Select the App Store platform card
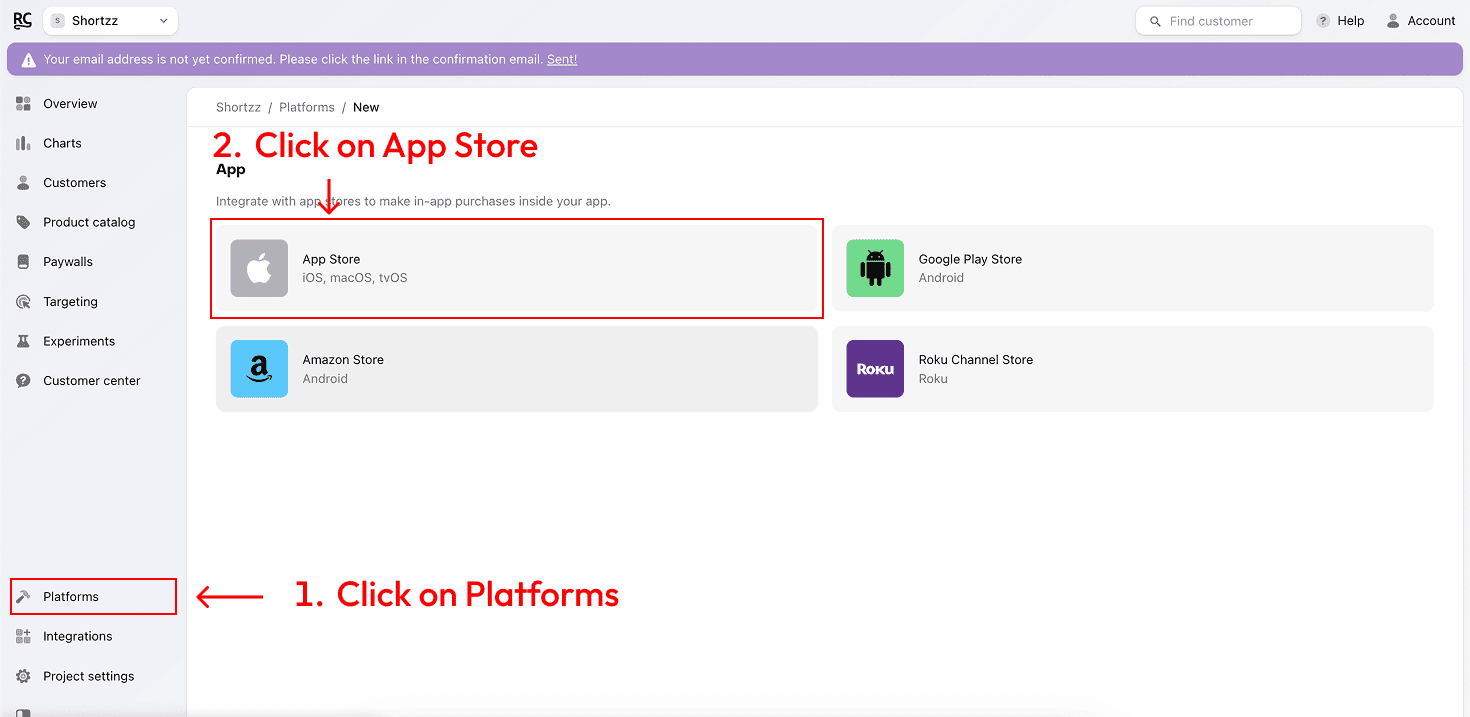 pyautogui.click(x=516, y=268)
